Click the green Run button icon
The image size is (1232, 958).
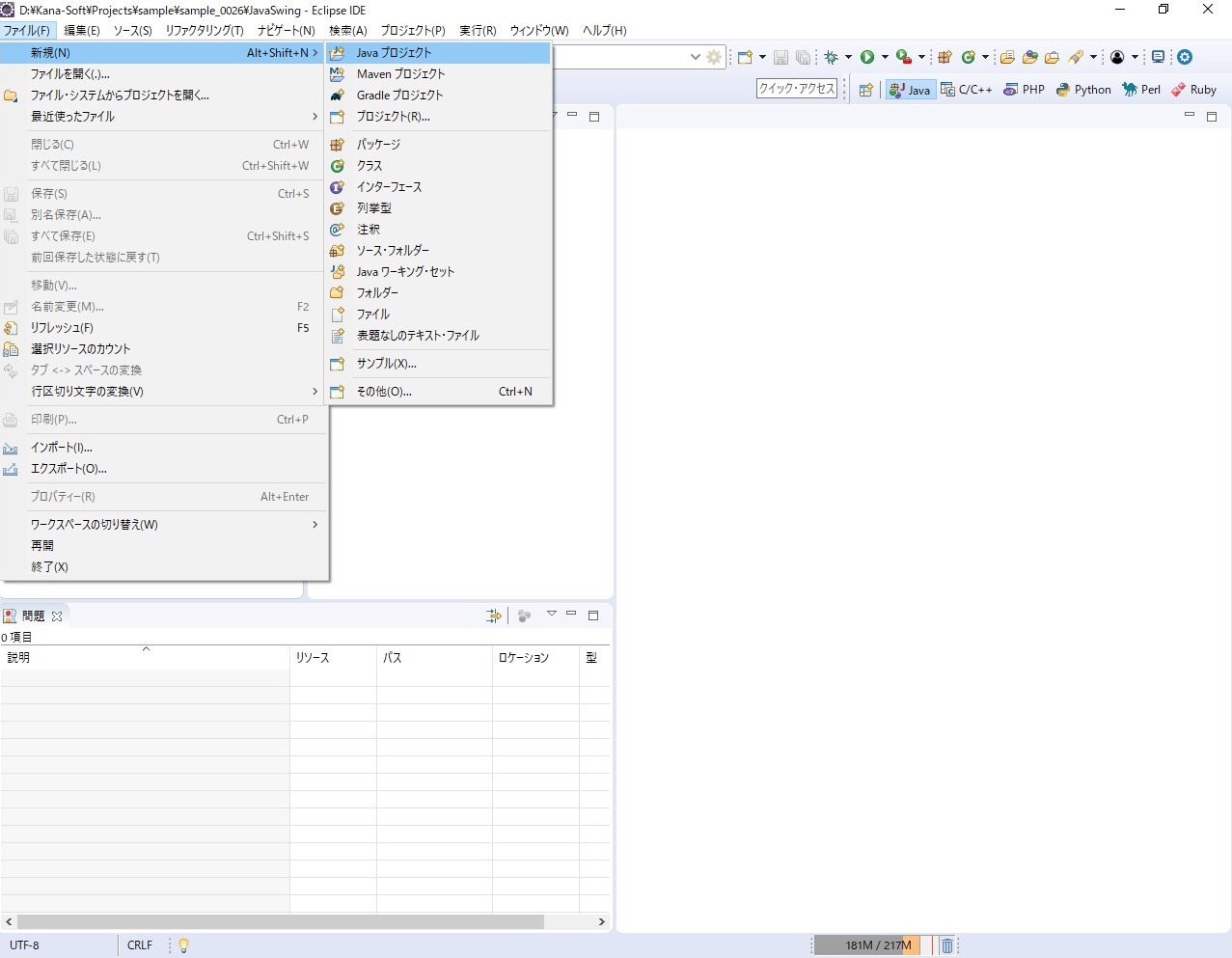pos(867,57)
